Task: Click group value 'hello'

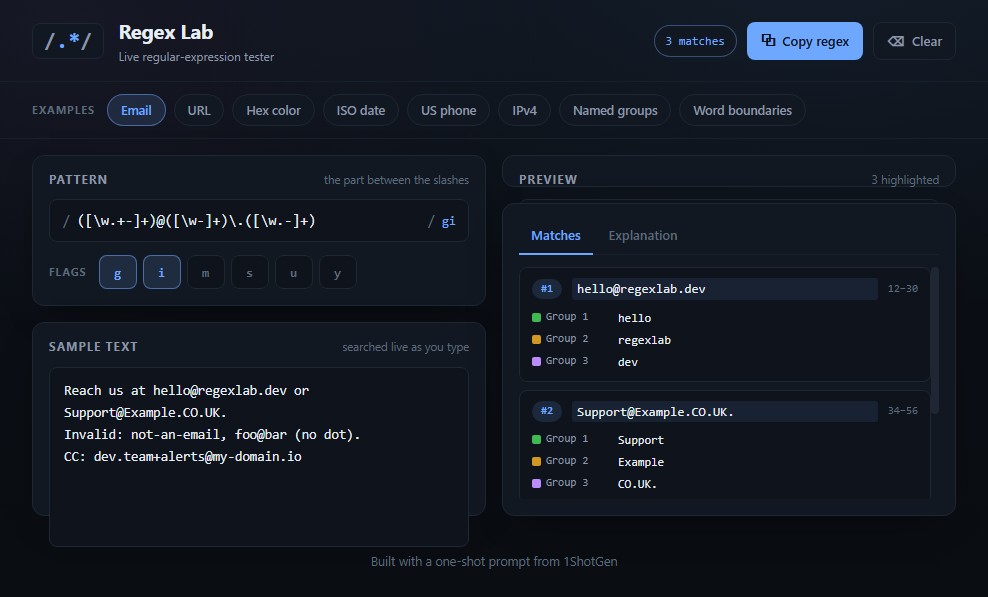Action: tap(635, 318)
